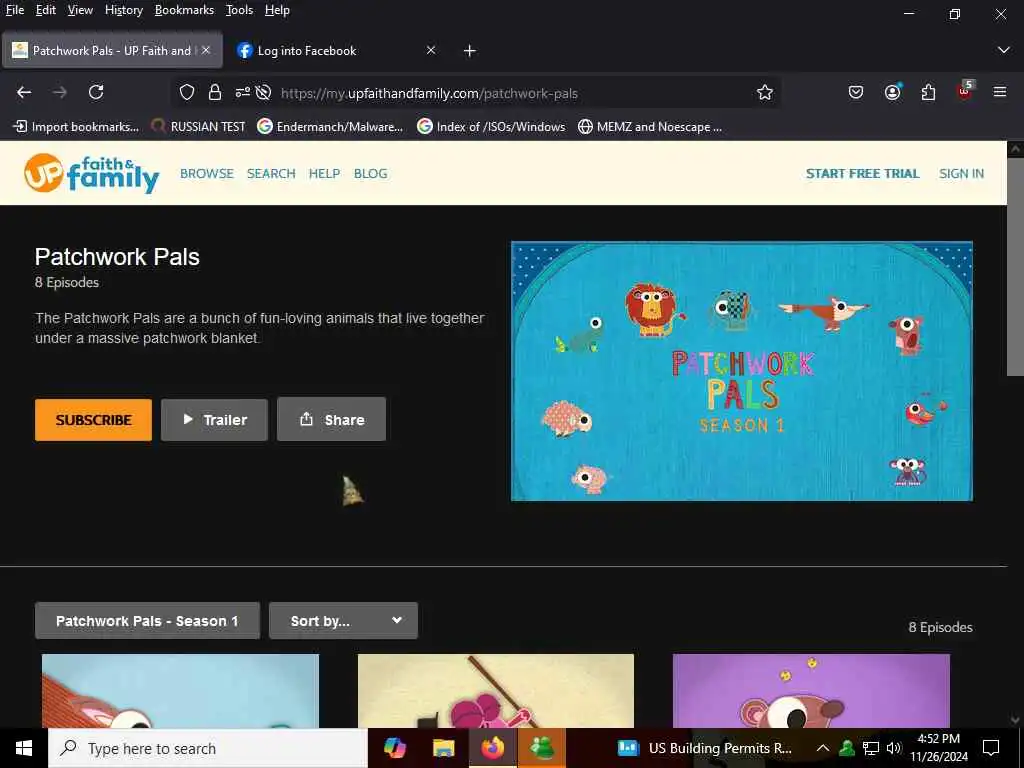Open the File menu
This screenshot has height=768, width=1024.
[x=14, y=10]
